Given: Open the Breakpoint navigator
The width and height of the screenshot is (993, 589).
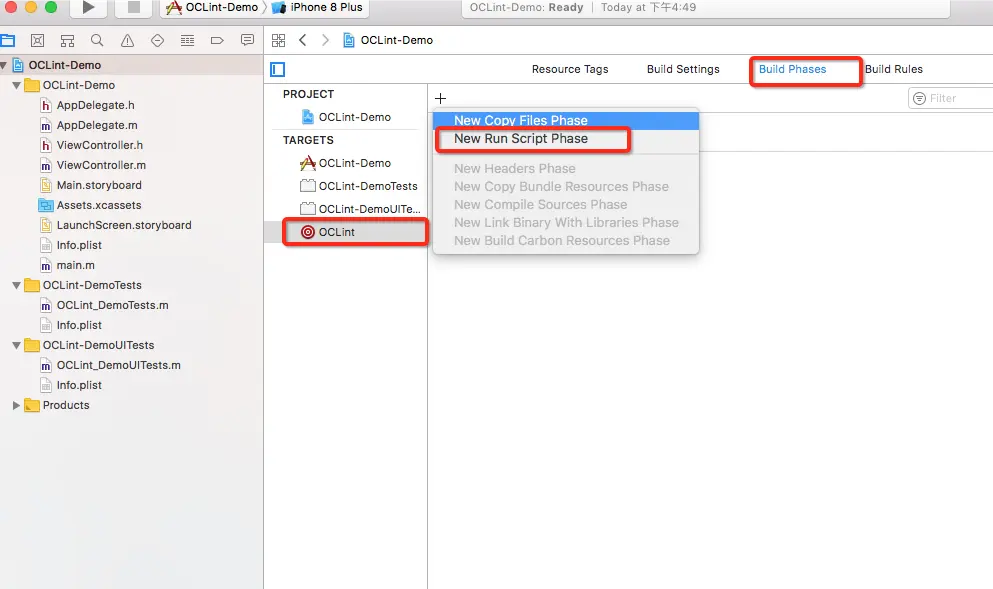Looking at the screenshot, I should point(217,41).
